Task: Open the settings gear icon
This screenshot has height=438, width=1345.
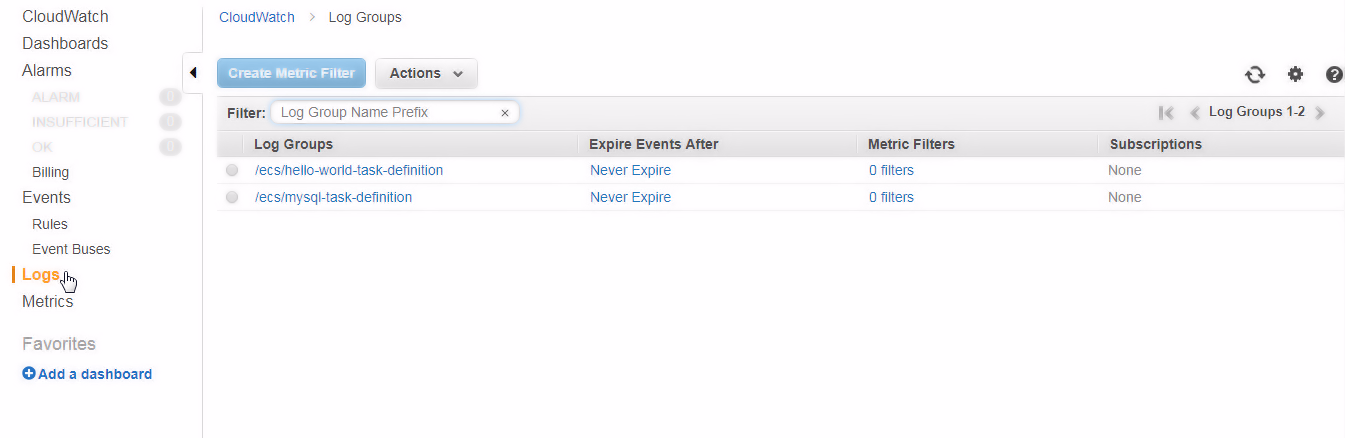Action: (1295, 74)
